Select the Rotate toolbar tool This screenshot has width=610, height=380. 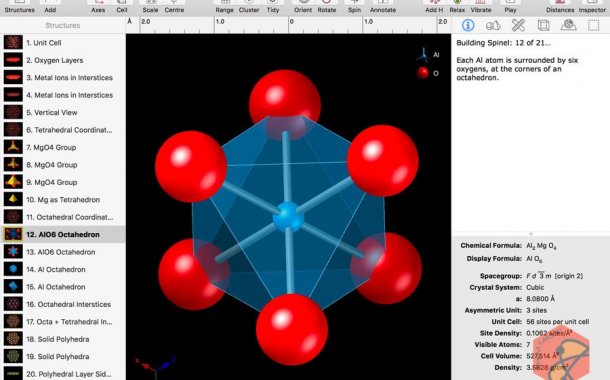327,7
